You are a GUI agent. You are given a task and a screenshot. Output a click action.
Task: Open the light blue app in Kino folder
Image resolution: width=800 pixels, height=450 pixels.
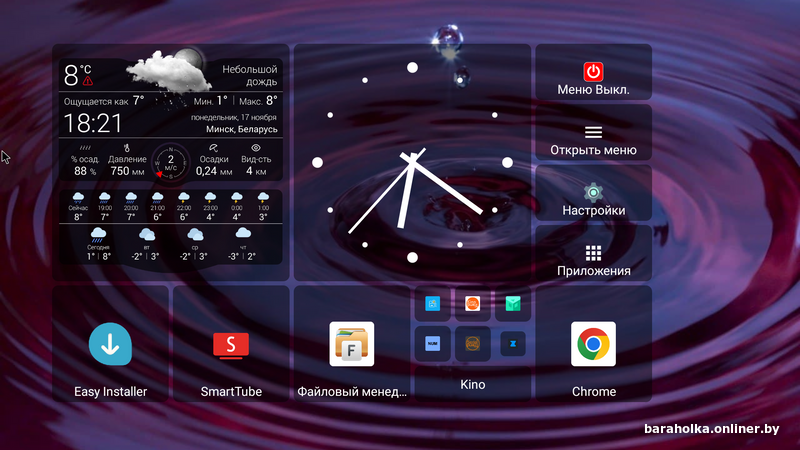[433, 304]
